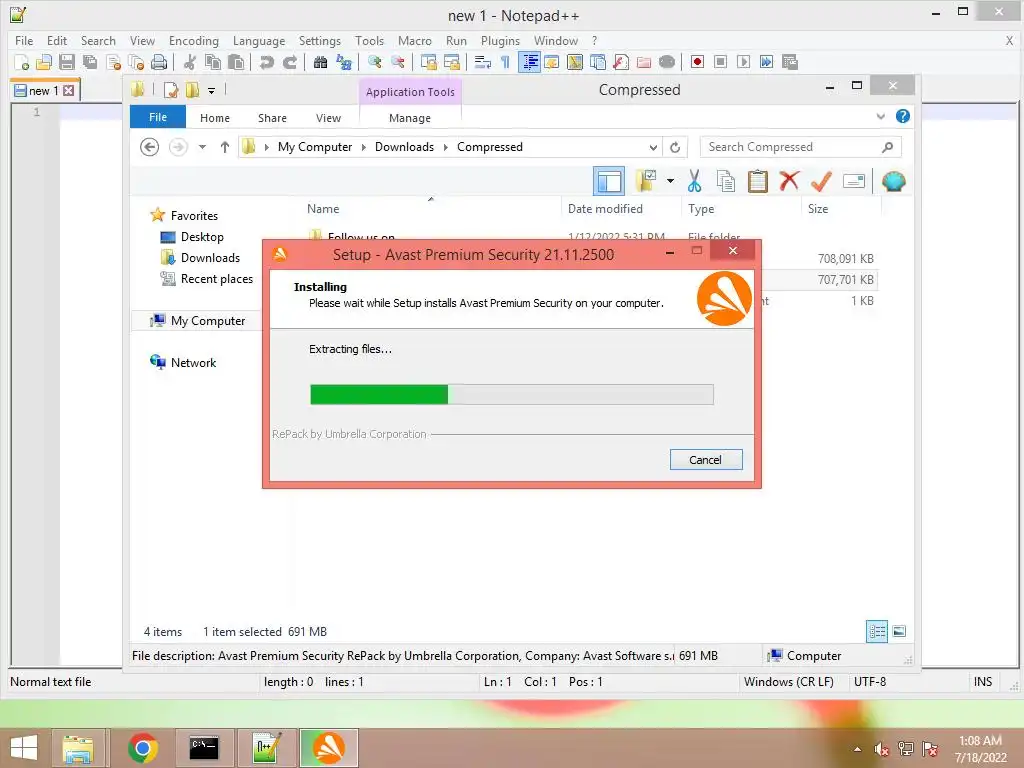Toggle Synchronize Horizontal Scrolling icon
Viewport: 1024px width, 768px height.
point(451,62)
